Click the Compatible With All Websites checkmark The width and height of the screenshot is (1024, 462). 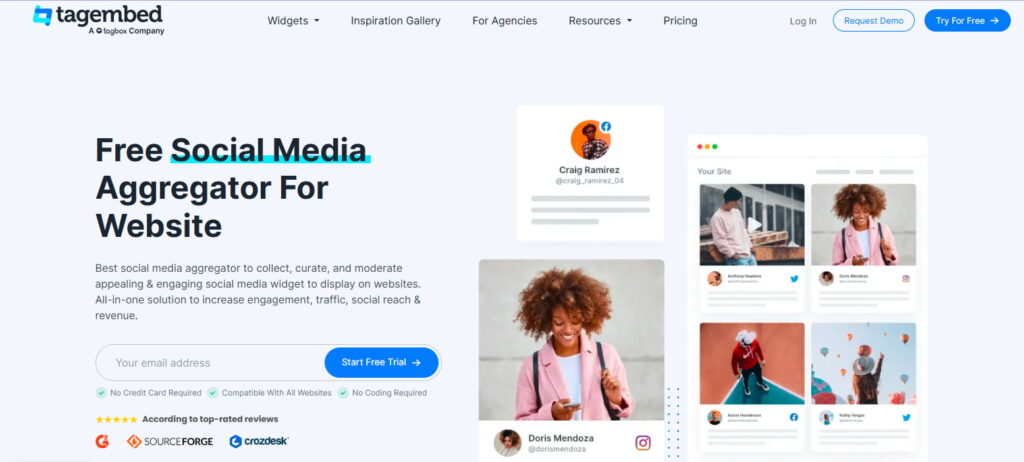(212, 393)
